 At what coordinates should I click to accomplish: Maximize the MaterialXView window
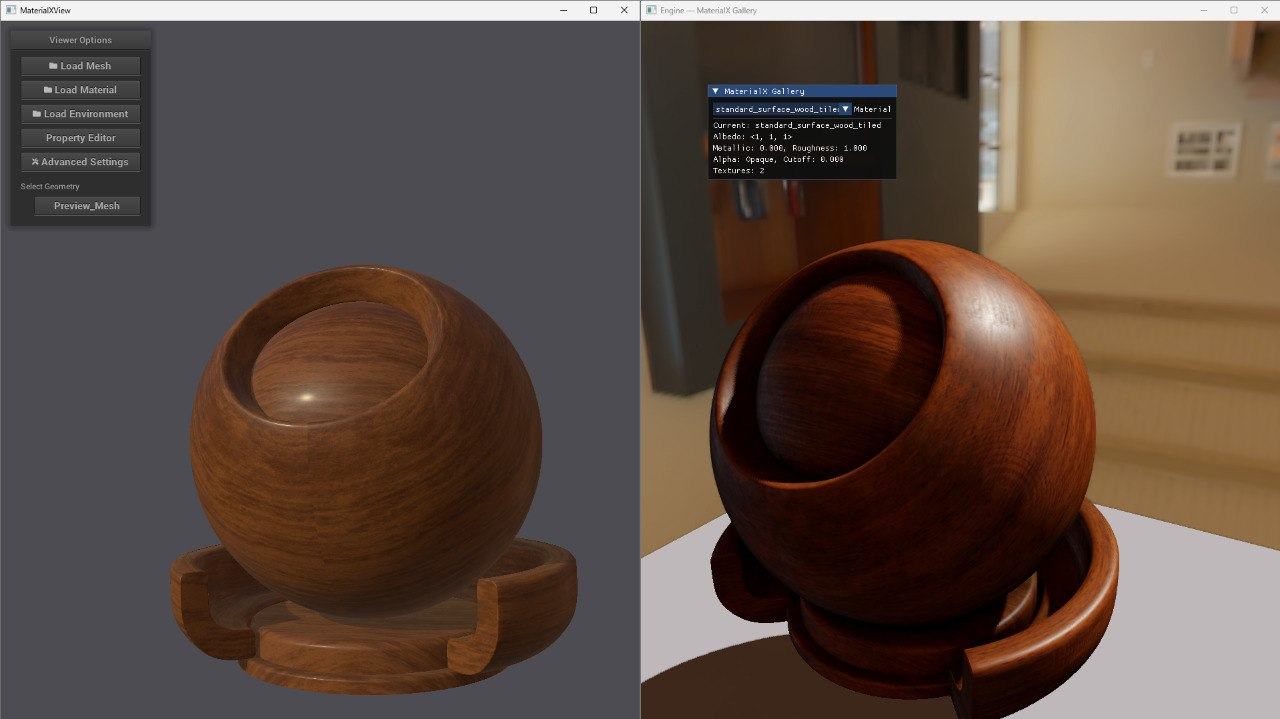(x=593, y=10)
